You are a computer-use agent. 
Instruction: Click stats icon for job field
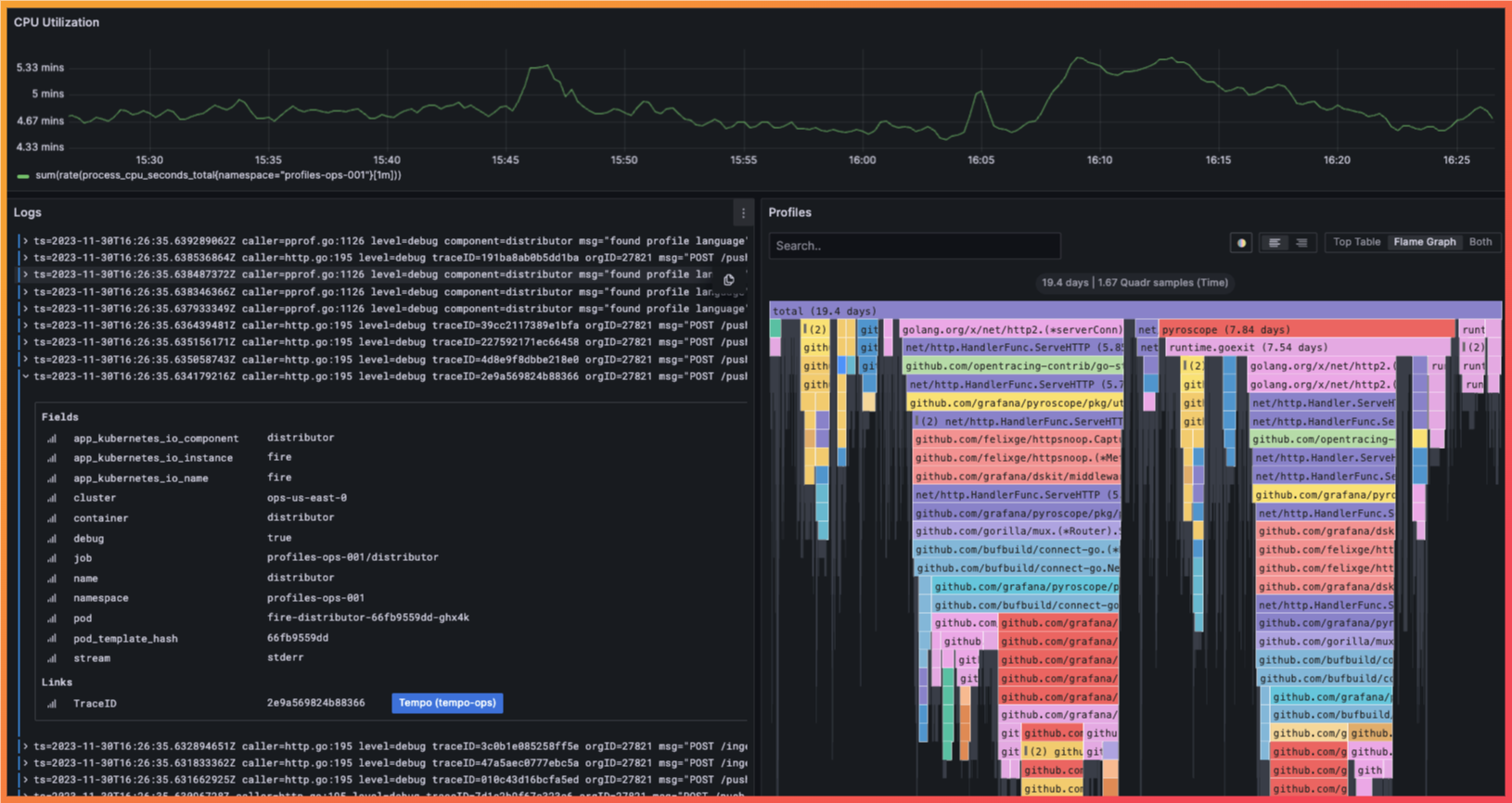52,558
